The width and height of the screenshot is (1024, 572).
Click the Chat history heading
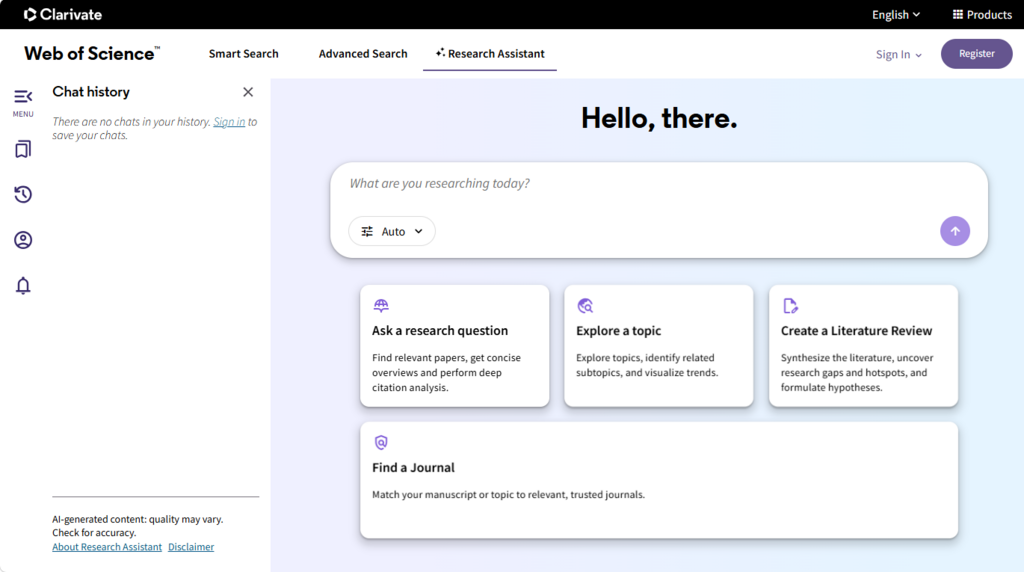(91, 92)
